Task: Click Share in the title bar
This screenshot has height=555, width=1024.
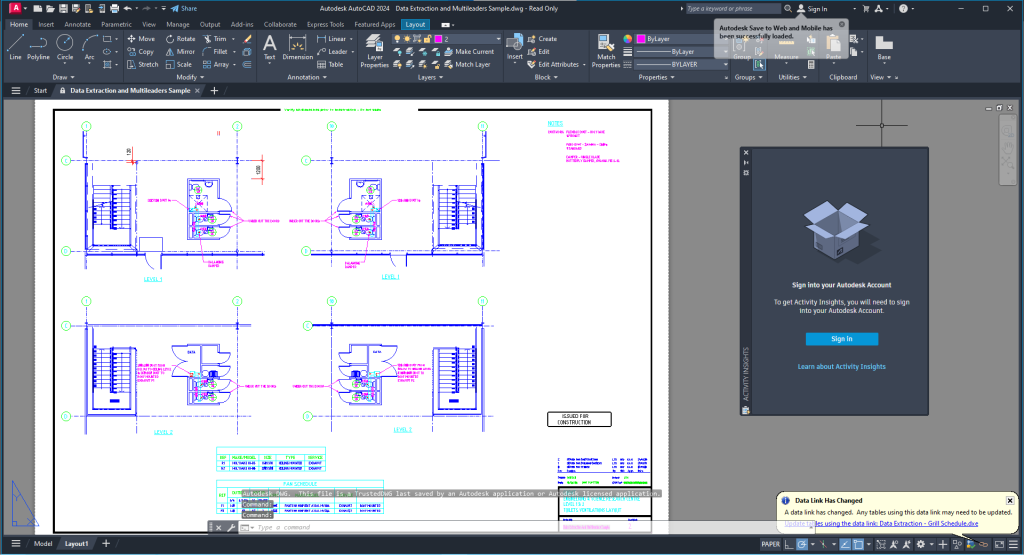Action: click(x=184, y=8)
